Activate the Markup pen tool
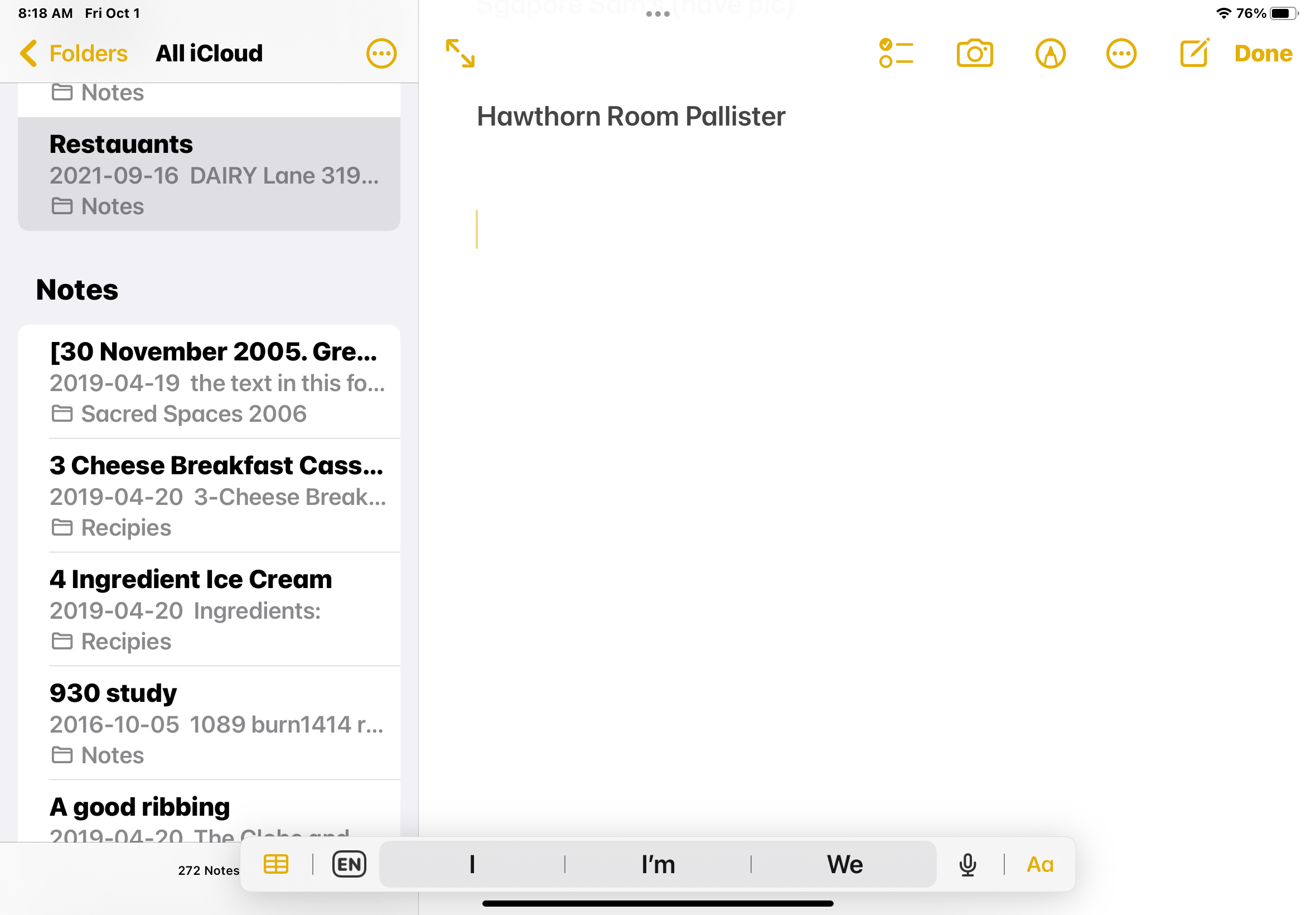This screenshot has width=1316, height=915. [x=1049, y=54]
